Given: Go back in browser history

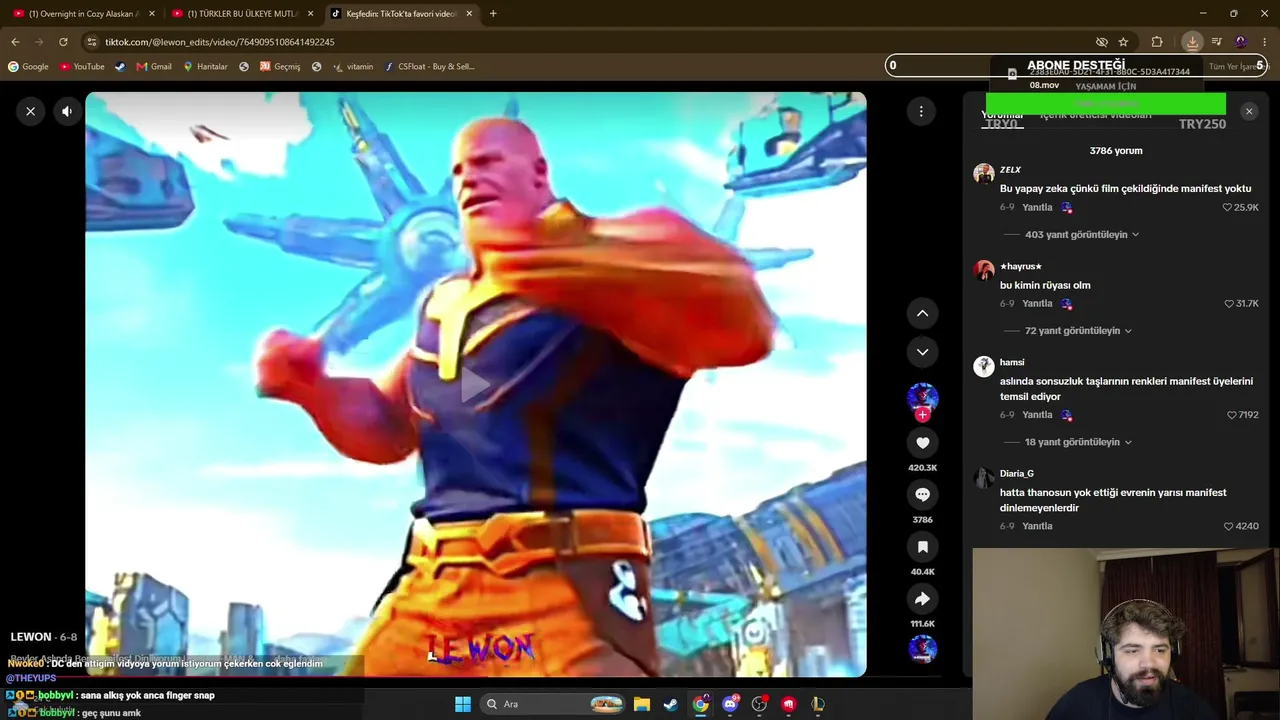Looking at the screenshot, I should [15, 42].
